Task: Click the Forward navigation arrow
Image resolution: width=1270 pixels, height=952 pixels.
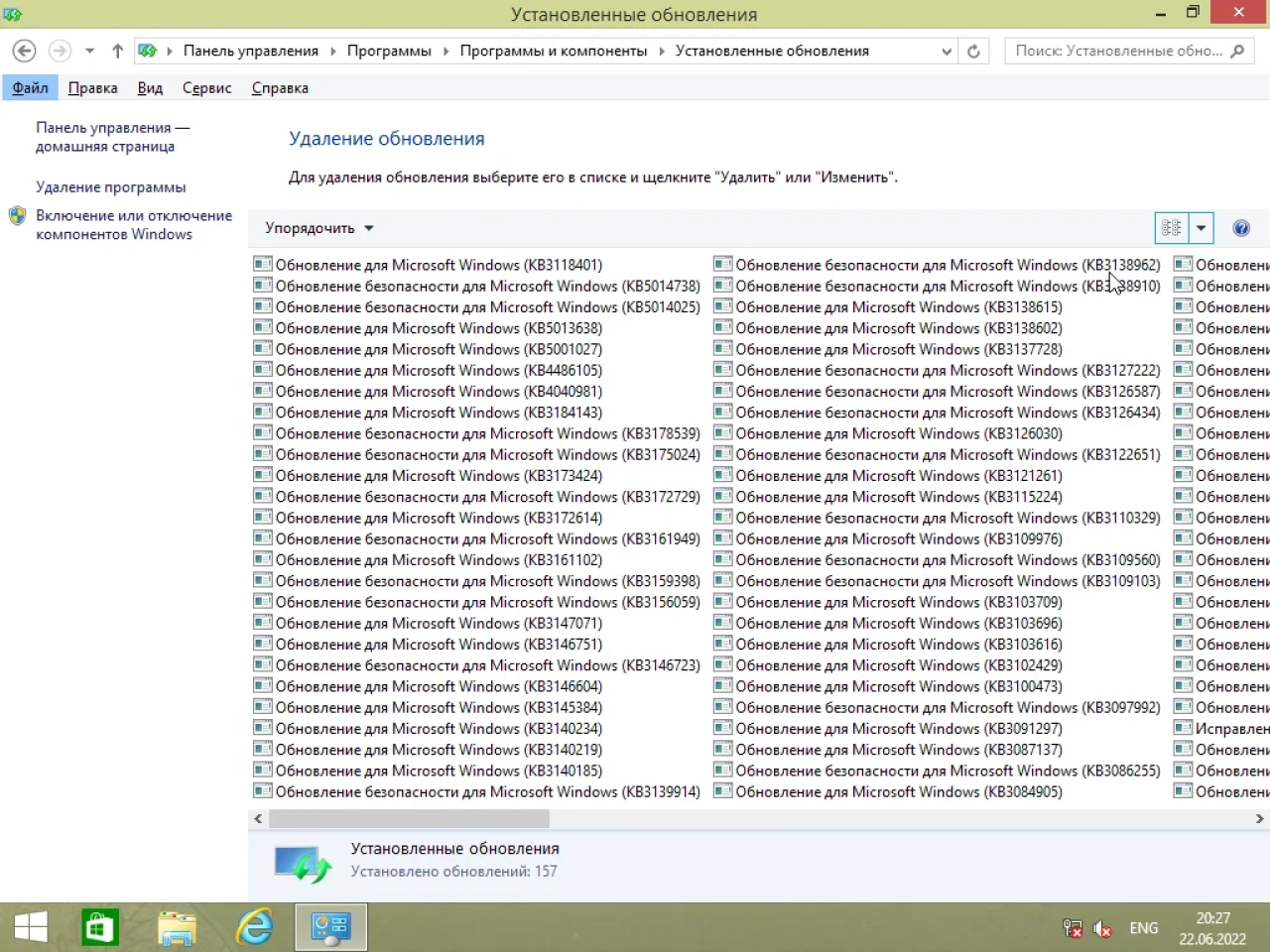Action: point(60,51)
